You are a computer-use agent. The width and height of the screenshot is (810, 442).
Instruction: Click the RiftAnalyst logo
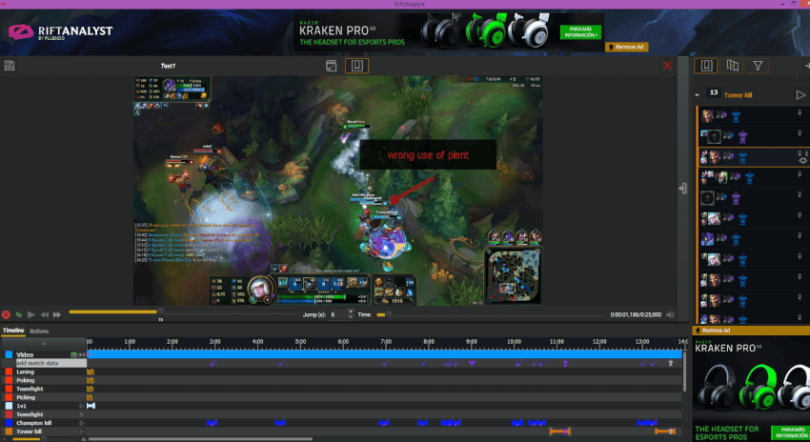60,33
